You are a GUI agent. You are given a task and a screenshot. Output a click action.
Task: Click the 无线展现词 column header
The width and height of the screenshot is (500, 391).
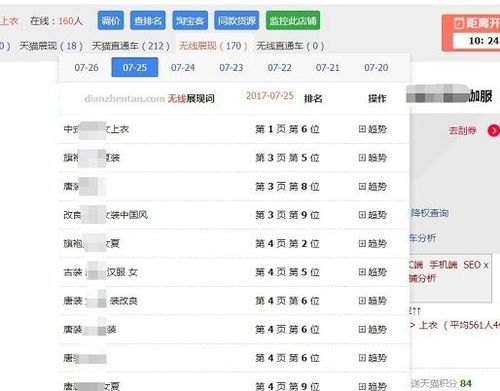point(191,98)
